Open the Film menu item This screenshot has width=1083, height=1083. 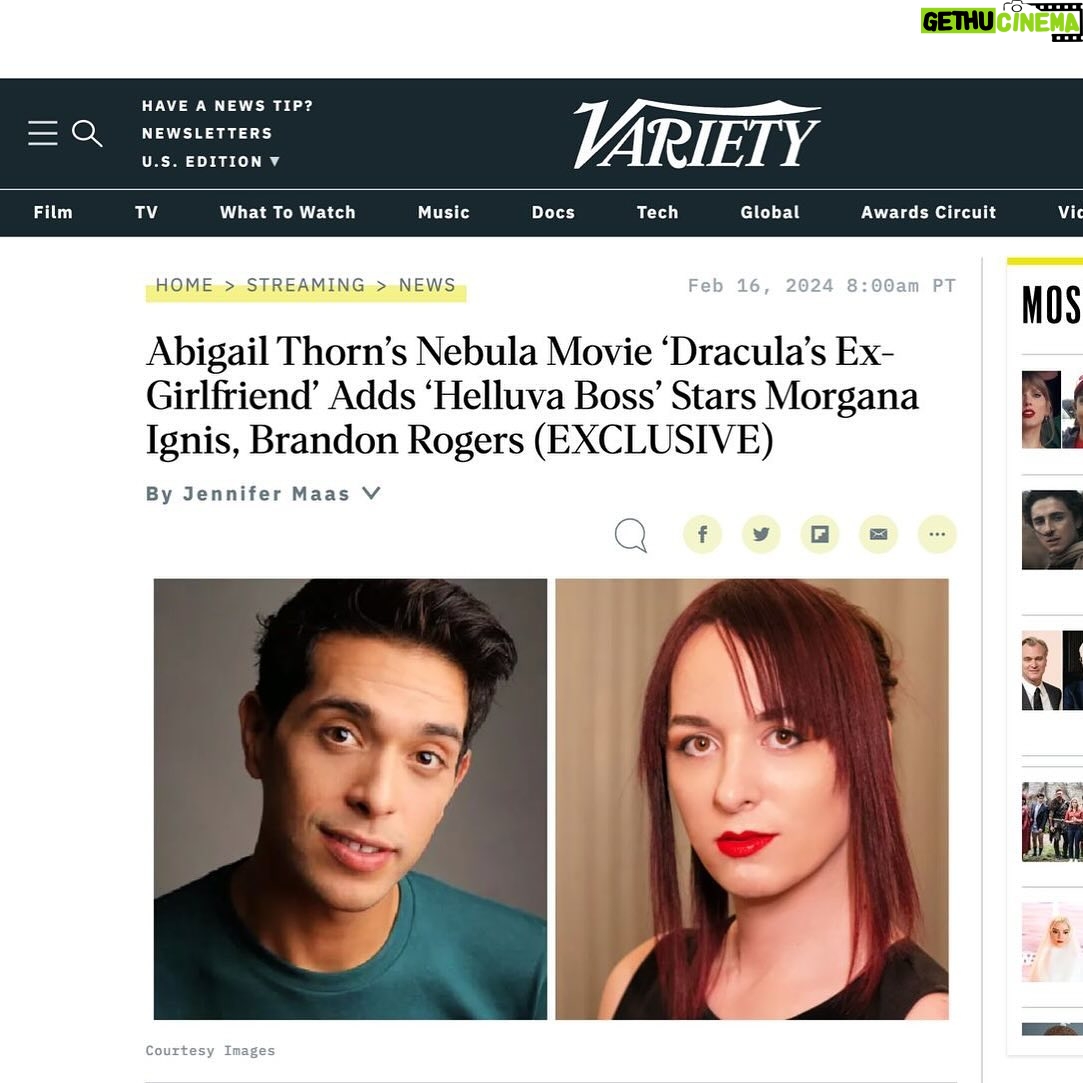pos(53,212)
